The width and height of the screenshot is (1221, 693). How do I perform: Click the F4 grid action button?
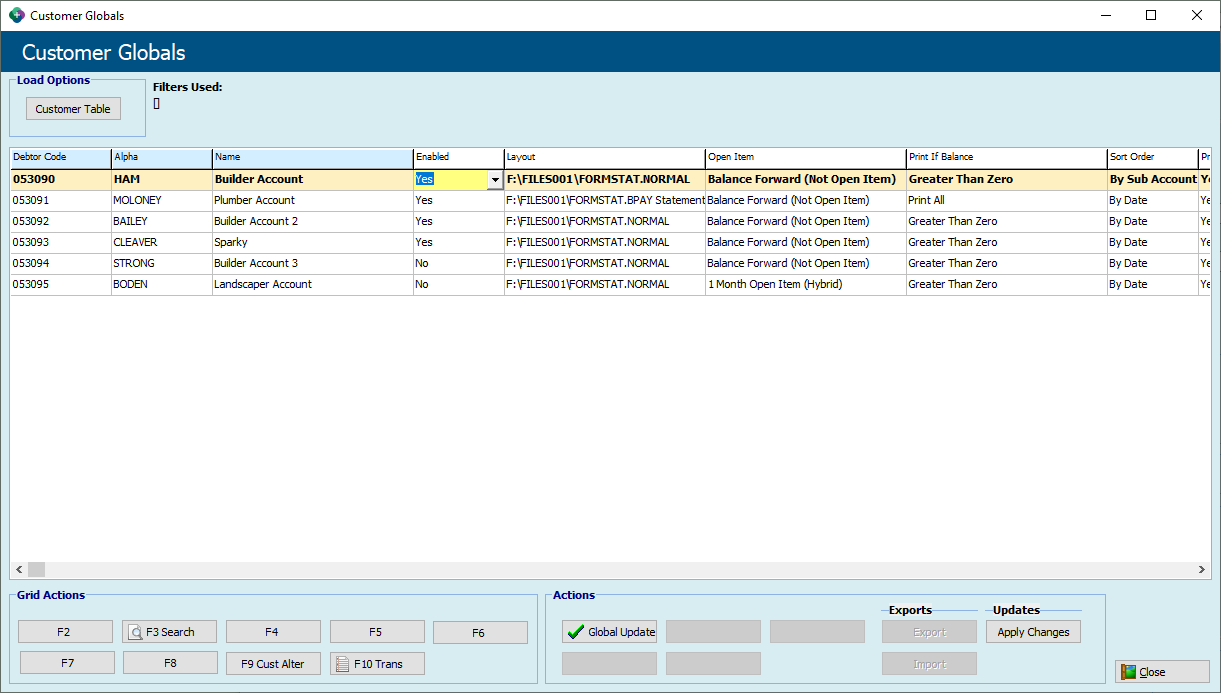pos(272,632)
